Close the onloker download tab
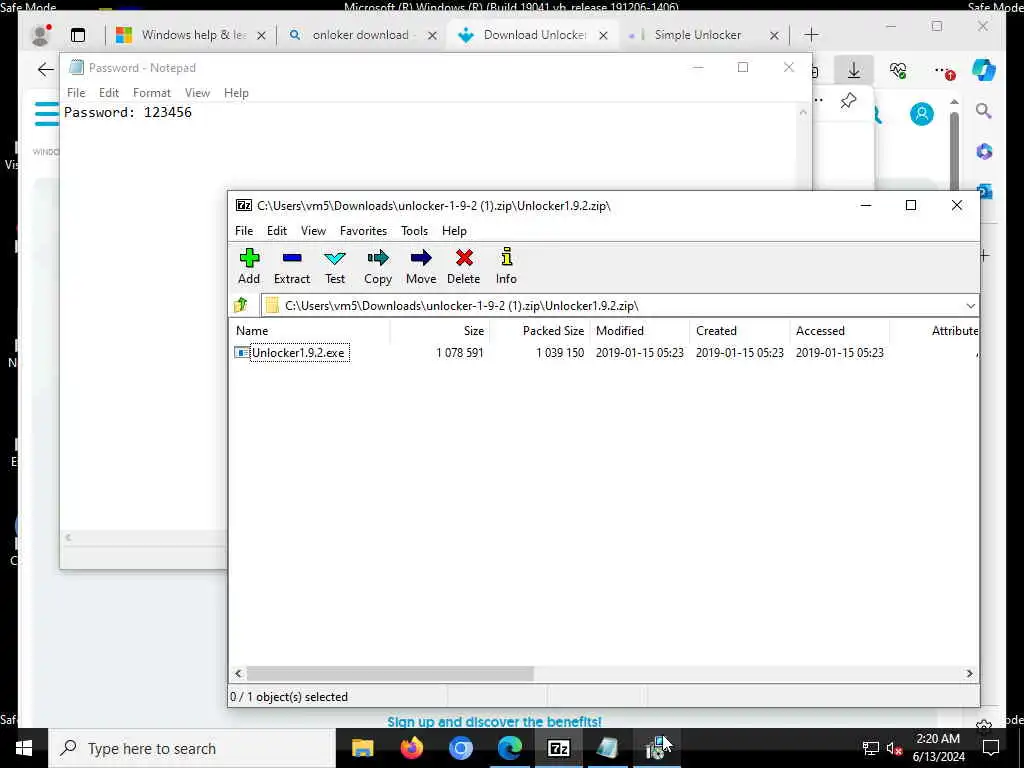Screen dimensions: 1024x768 [x=432, y=35]
